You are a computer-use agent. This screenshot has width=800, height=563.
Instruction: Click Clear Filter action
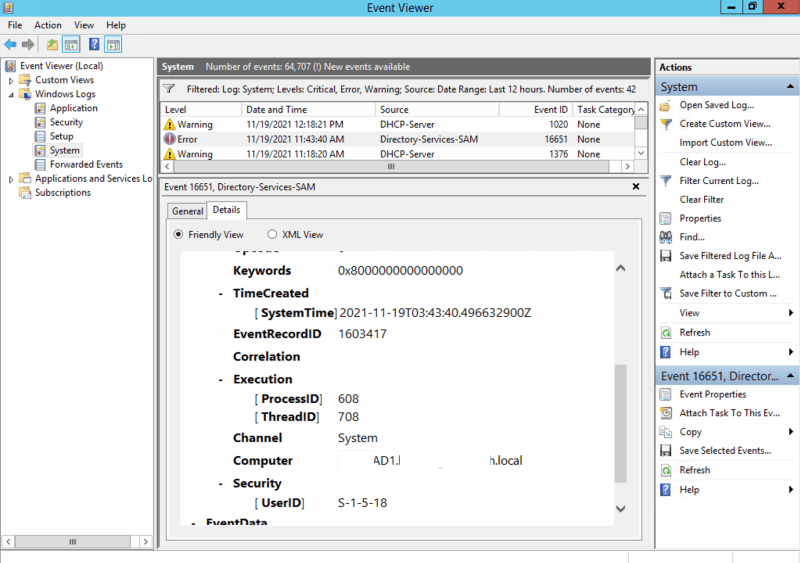coord(702,200)
